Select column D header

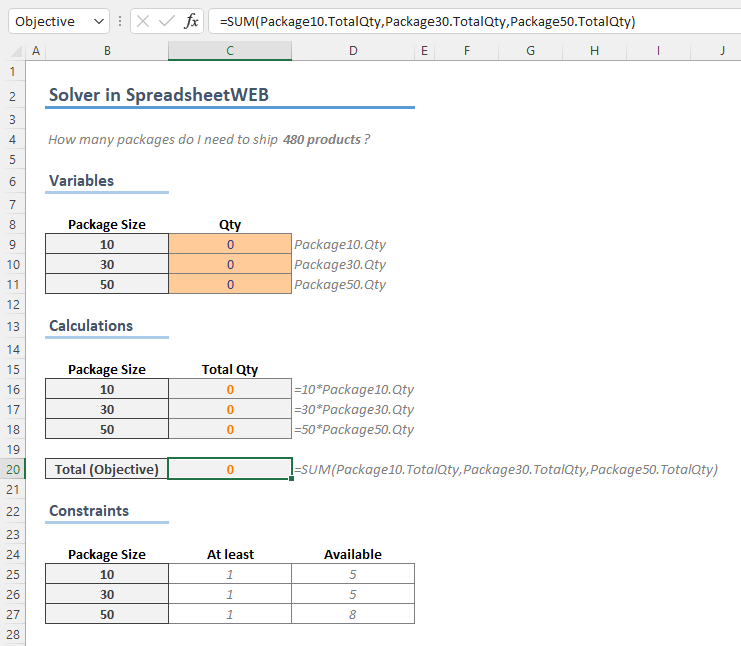pos(353,51)
